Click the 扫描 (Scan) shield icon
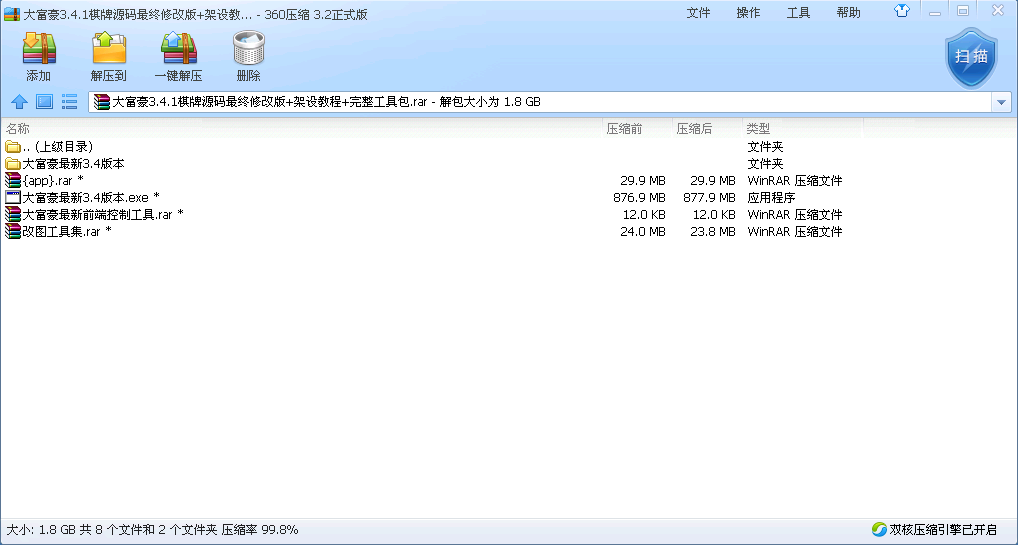 [971, 58]
